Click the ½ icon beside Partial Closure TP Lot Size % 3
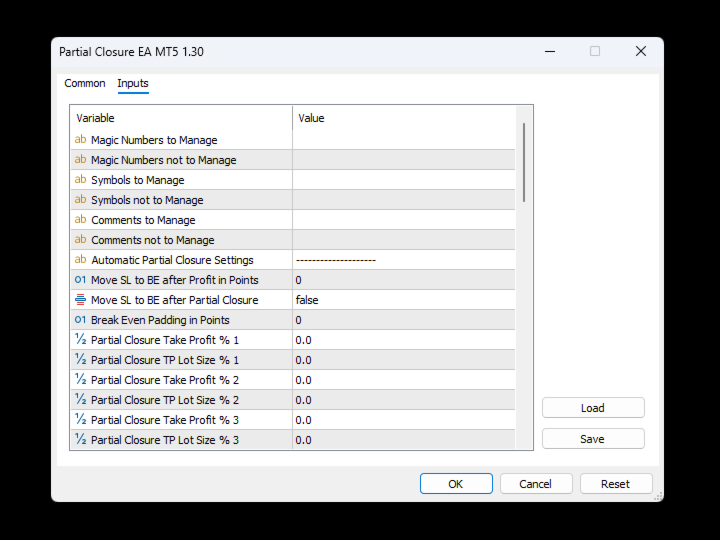Image resolution: width=720 pixels, height=540 pixels. tap(80, 439)
